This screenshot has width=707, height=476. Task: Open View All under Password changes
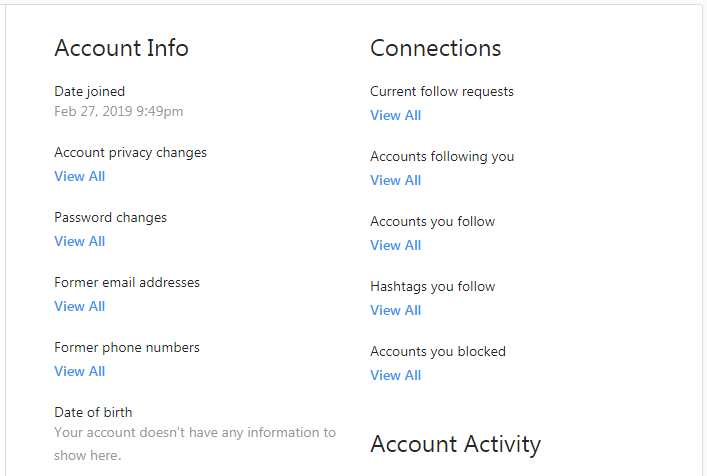pyautogui.click(x=79, y=241)
